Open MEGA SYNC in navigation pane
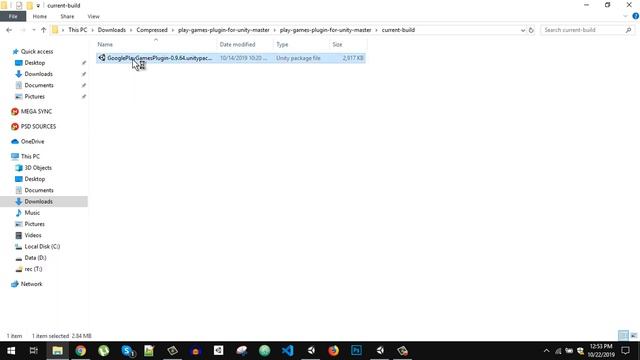The width and height of the screenshot is (640, 360). click(x=36, y=111)
